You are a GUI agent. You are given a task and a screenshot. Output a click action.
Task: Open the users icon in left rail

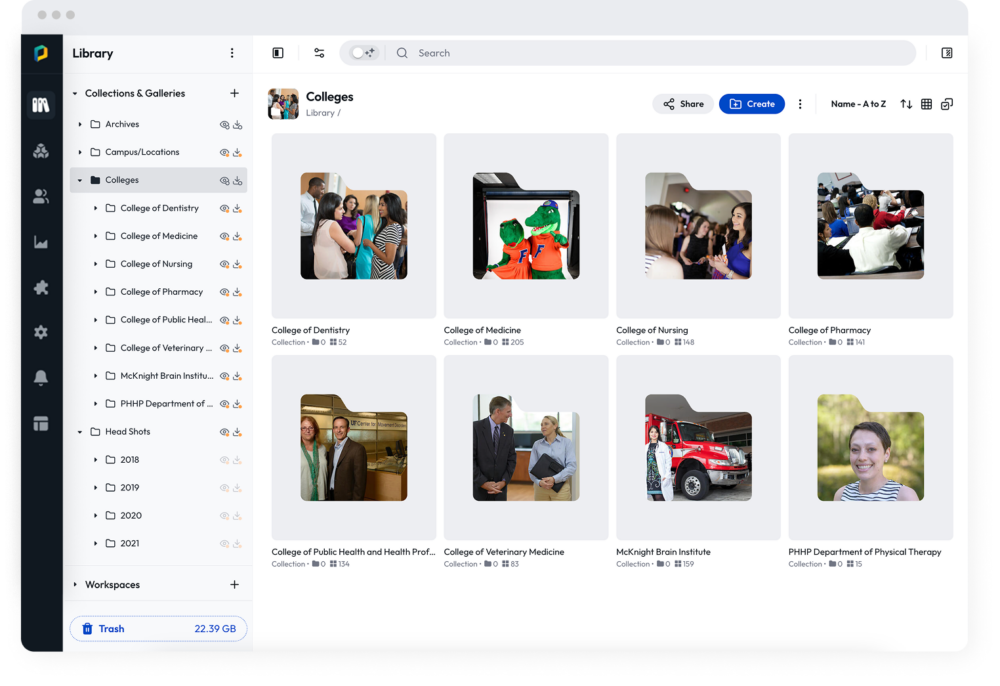point(41,197)
